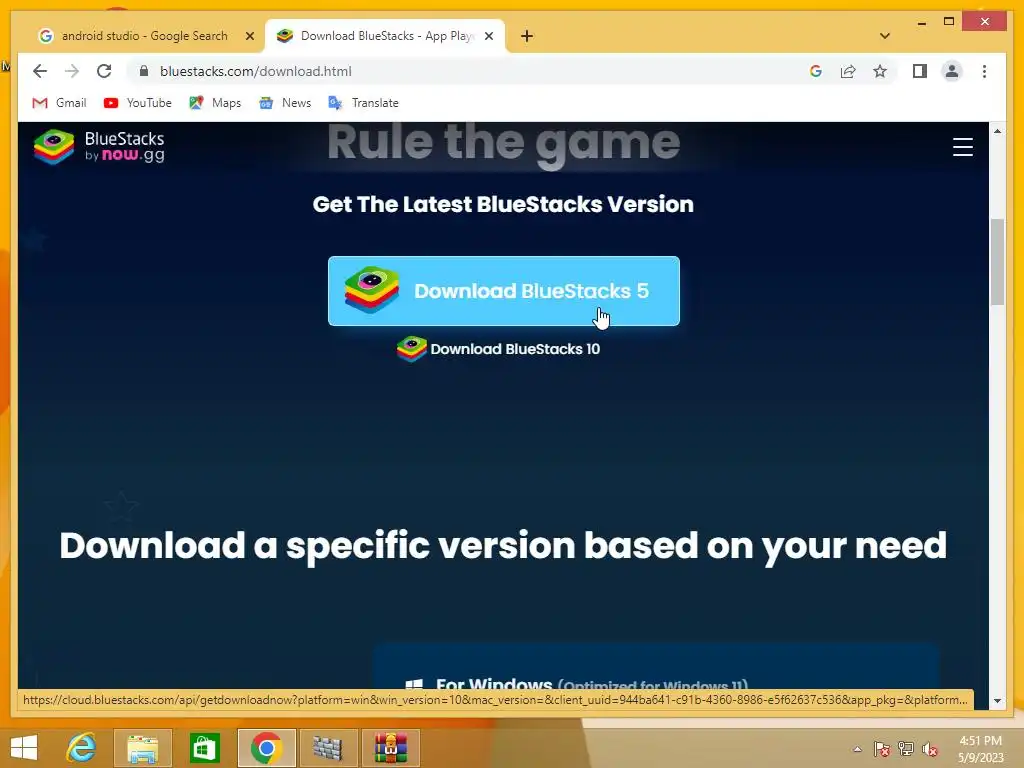Open a new browser tab
The width and height of the screenshot is (1024, 768).
[x=527, y=36]
